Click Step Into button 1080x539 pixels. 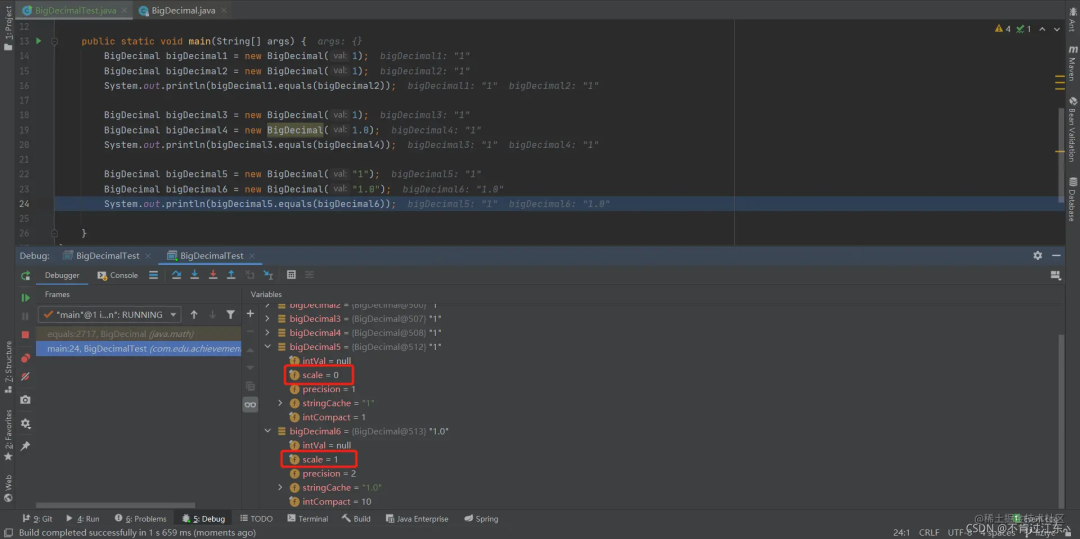194,275
